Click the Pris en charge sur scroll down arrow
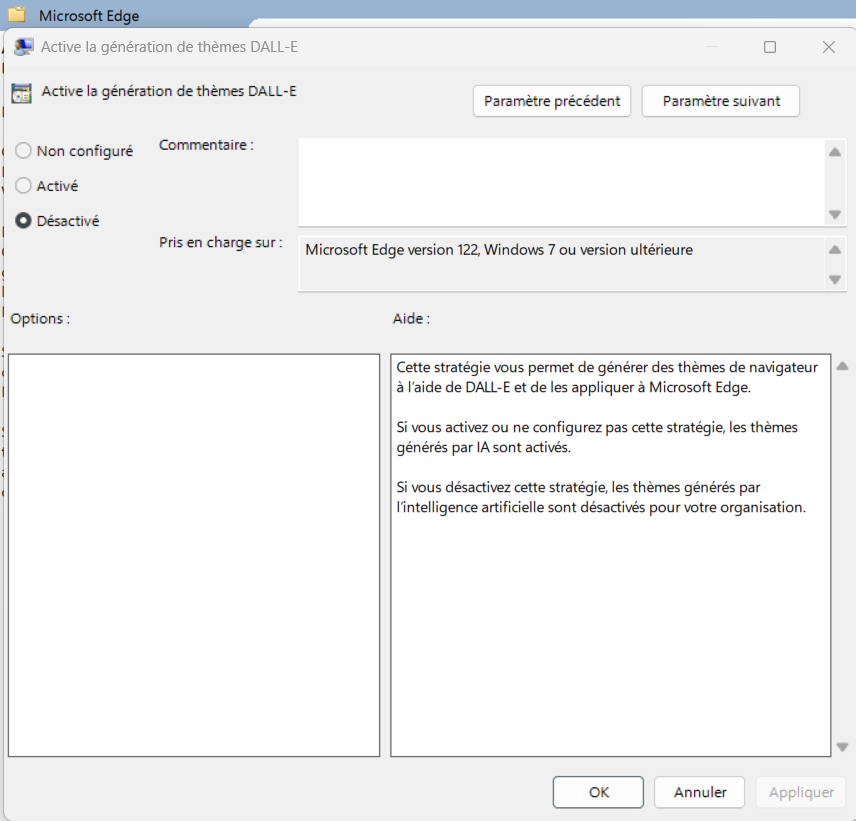This screenshot has height=821, width=856. coord(835,279)
